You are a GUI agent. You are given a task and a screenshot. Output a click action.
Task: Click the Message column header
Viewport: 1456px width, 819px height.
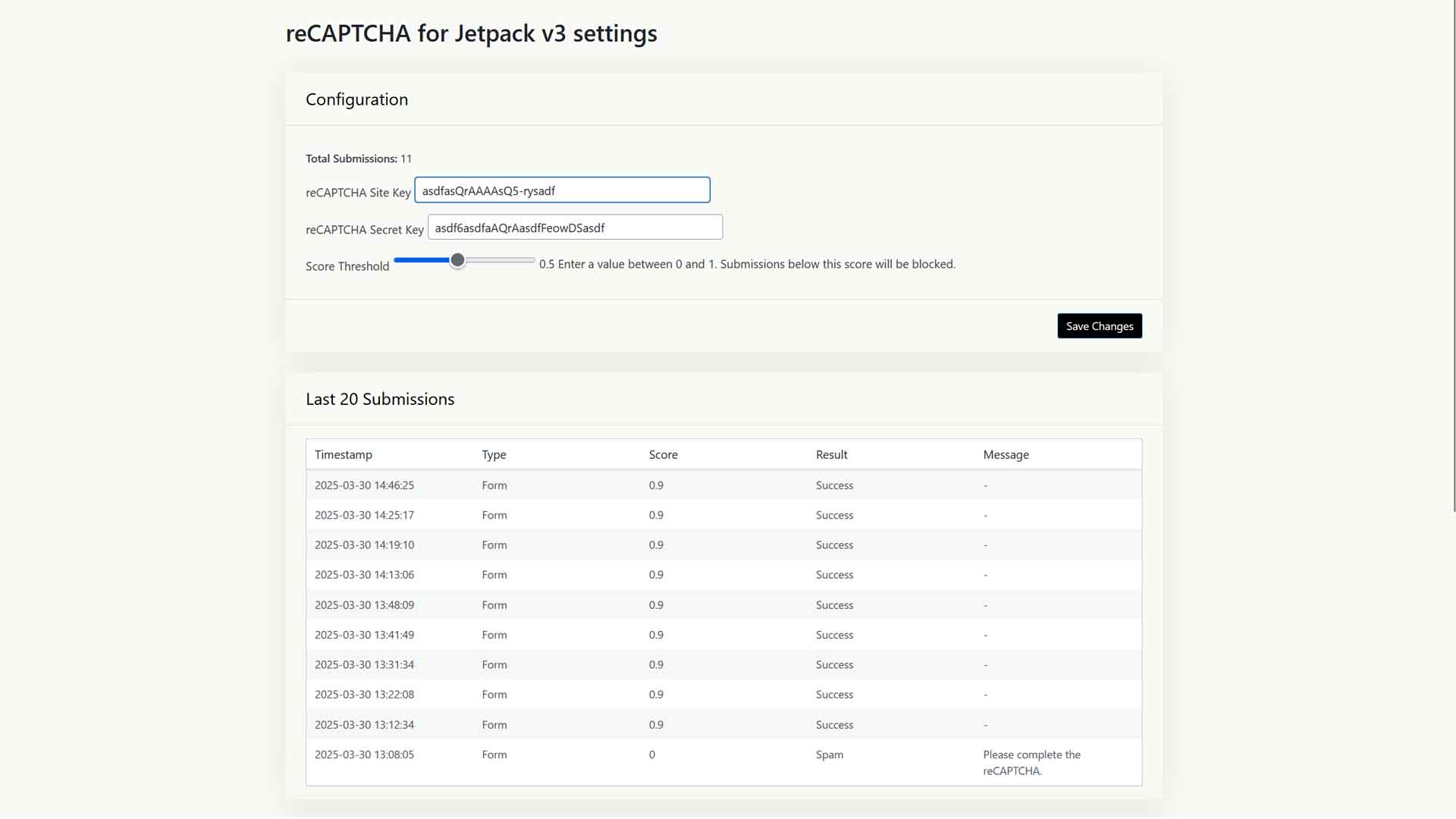(1006, 454)
